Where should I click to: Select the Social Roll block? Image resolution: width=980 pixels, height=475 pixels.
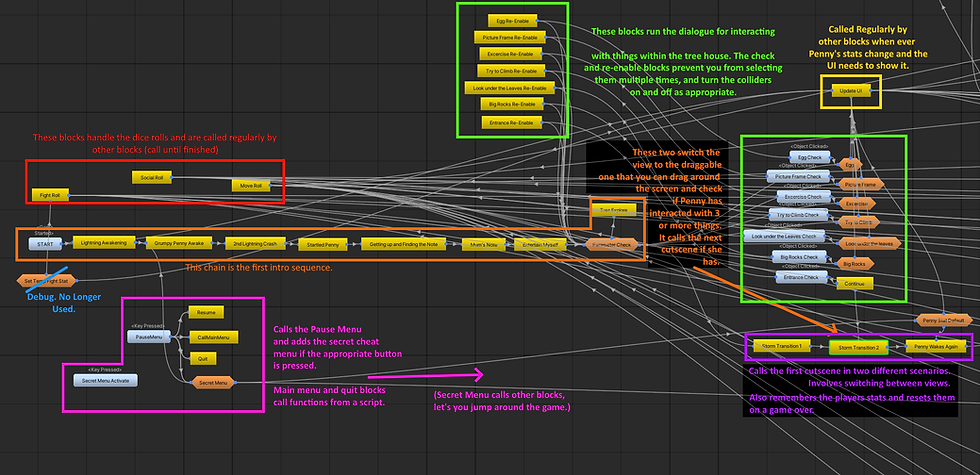click(152, 178)
